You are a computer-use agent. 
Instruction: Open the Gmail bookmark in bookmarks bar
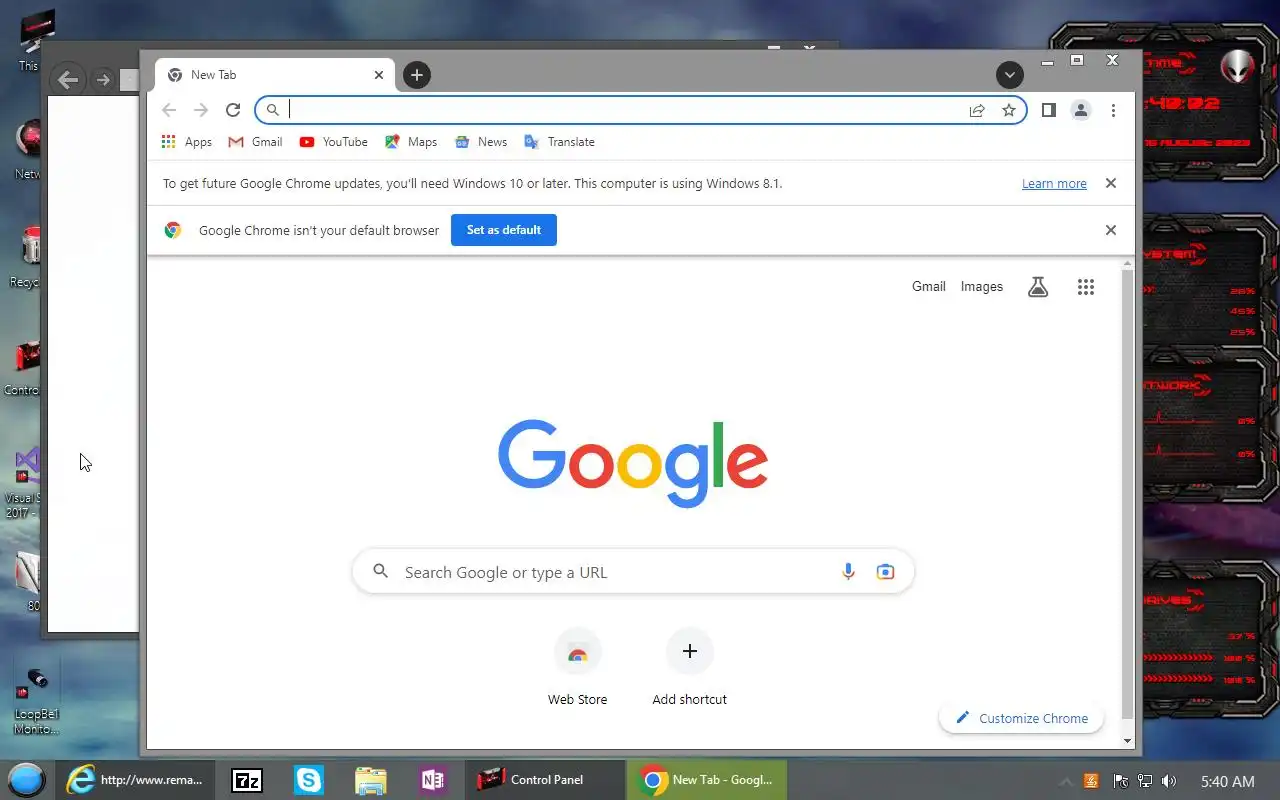point(255,142)
